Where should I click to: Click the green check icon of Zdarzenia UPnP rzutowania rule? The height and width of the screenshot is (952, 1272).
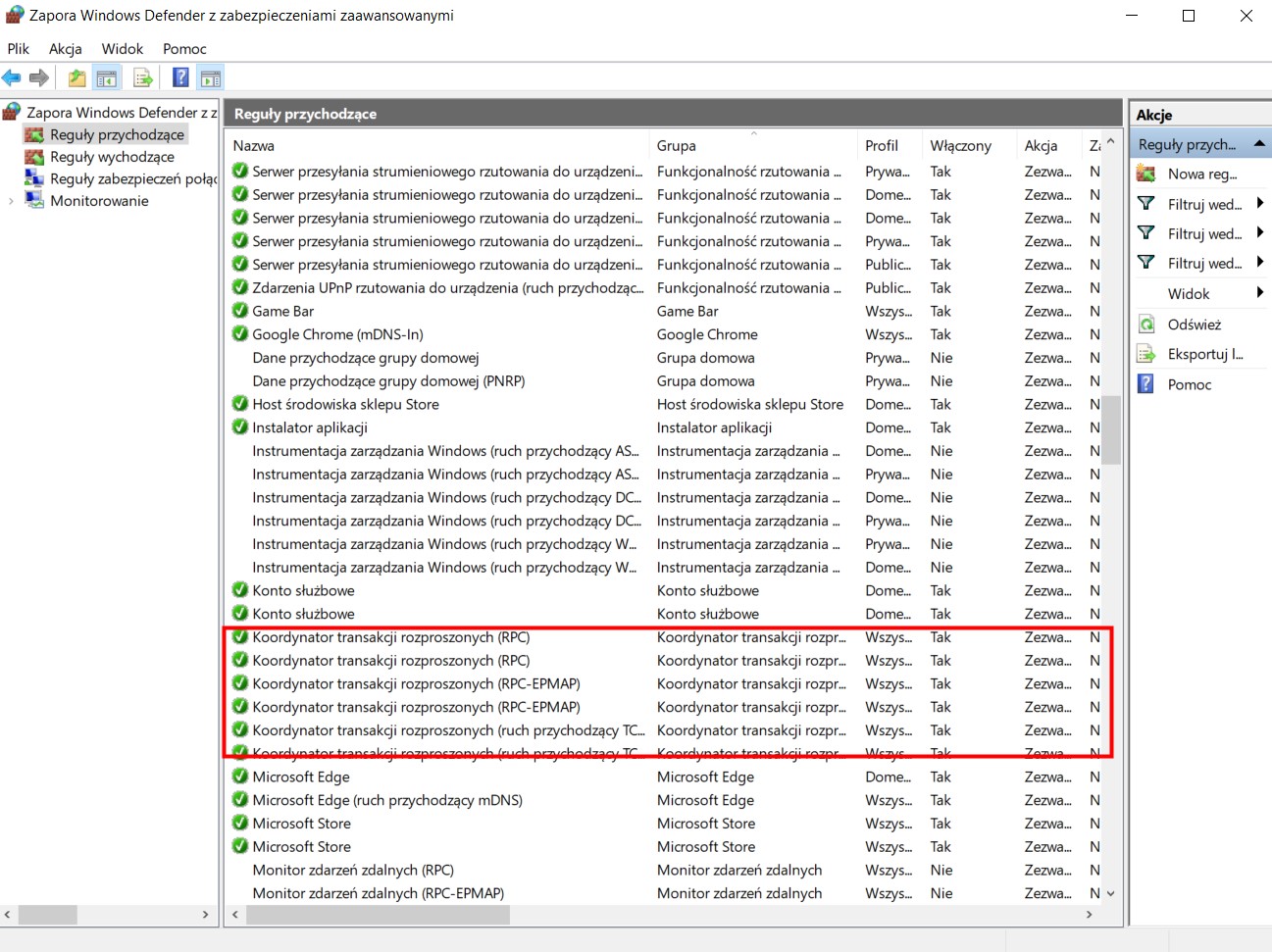click(x=240, y=287)
